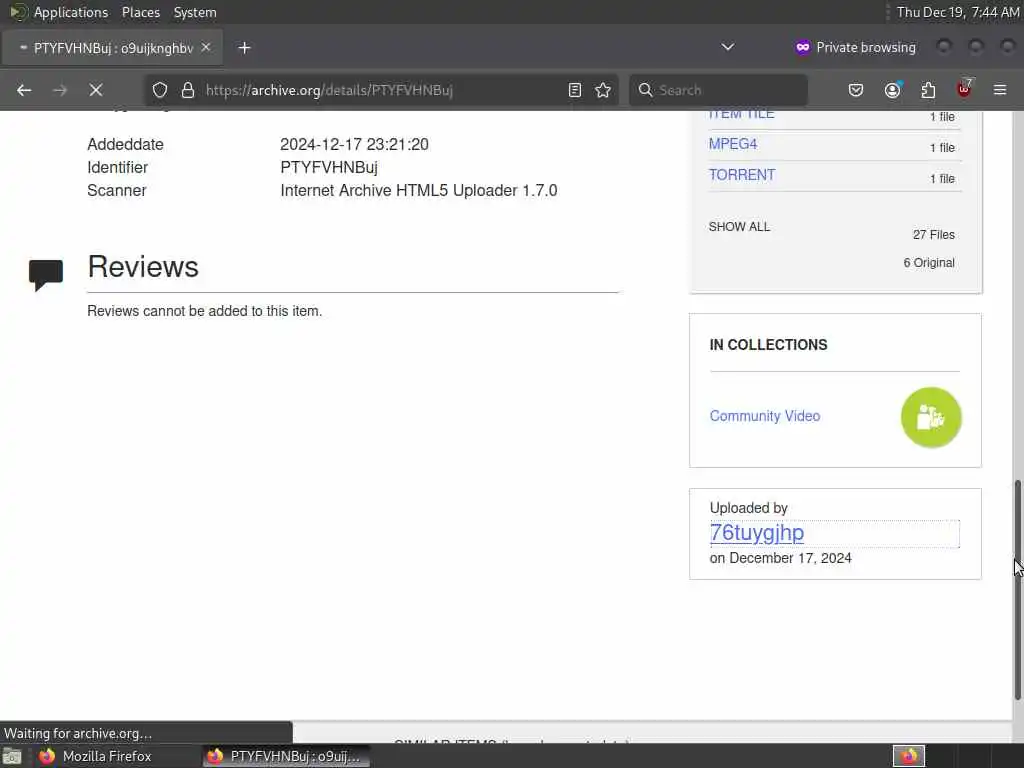This screenshot has height=768, width=1024.
Task: Click SHOW ALL files link
Action: (x=739, y=227)
